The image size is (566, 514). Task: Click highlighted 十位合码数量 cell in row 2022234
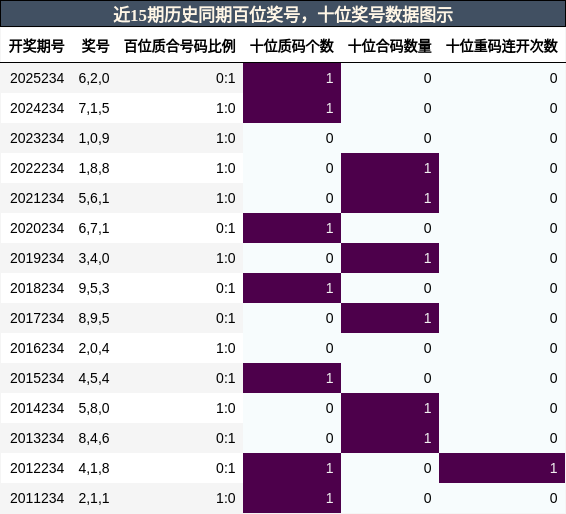390,168
